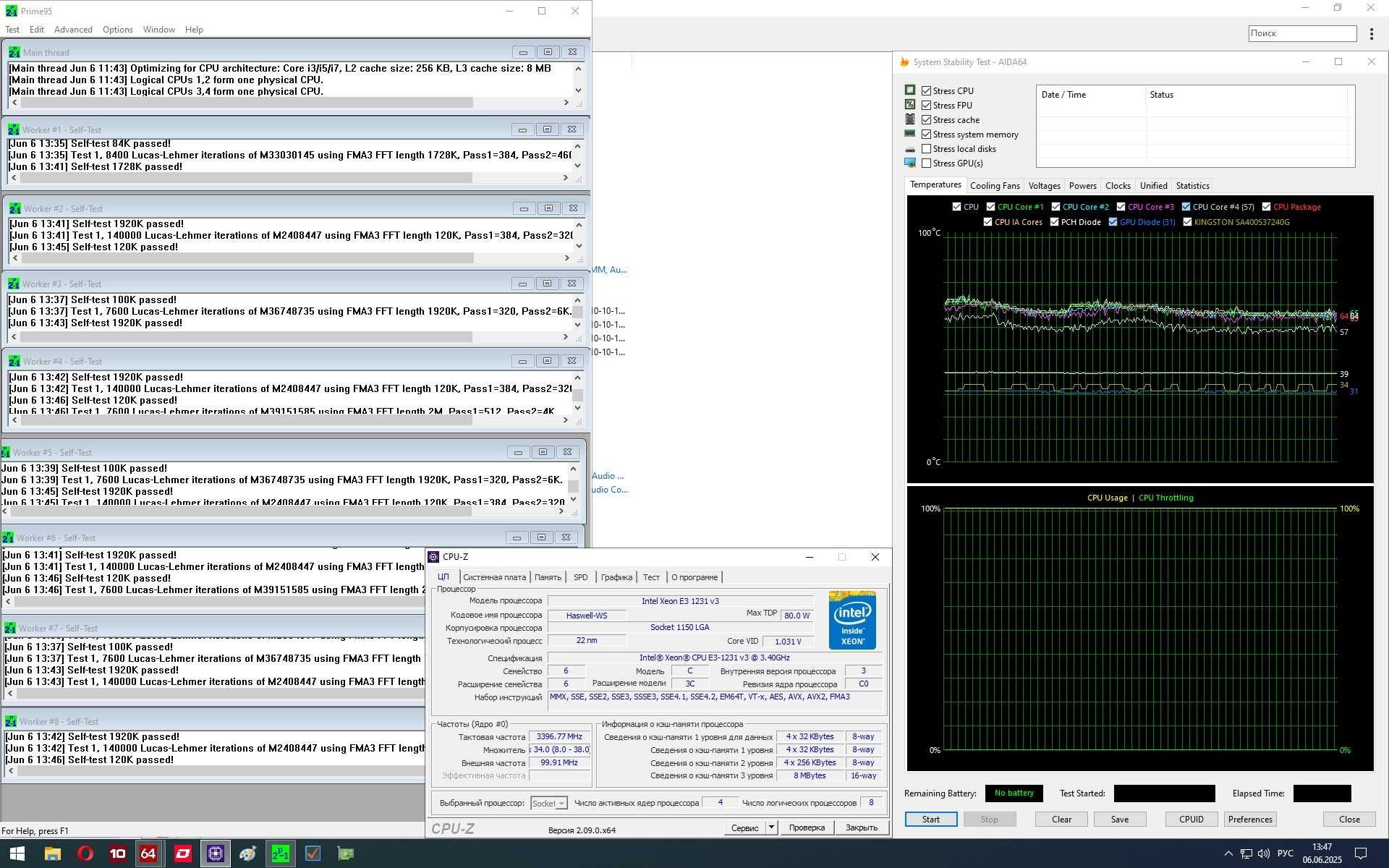Toggle GPU Diode graph checkbox
Viewport: 1389px width, 868px height.
click(1113, 222)
